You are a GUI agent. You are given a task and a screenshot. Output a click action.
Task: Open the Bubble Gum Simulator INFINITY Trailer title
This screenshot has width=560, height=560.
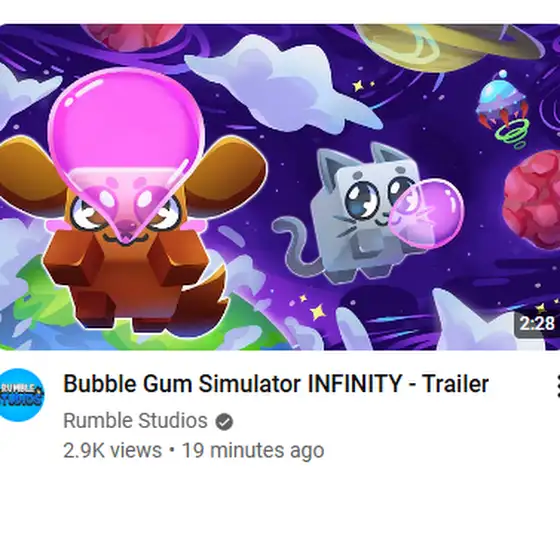pyautogui.click(x=276, y=384)
